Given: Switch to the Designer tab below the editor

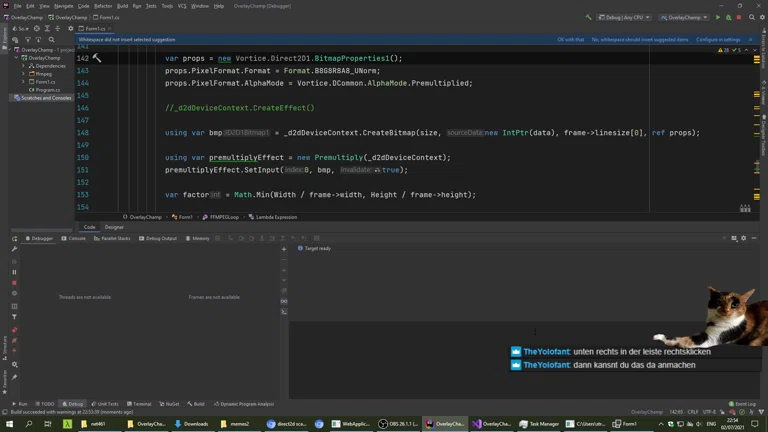Looking at the screenshot, I should pos(114,227).
